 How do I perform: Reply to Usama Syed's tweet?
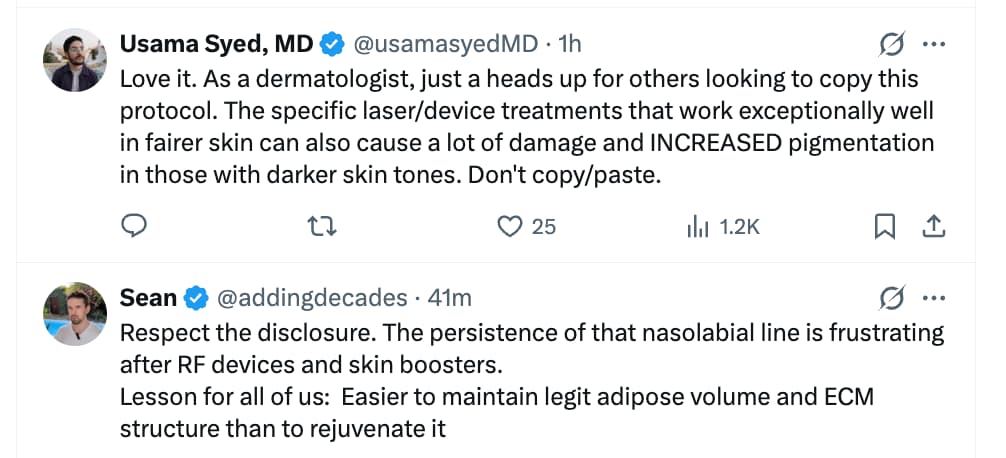(x=134, y=228)
